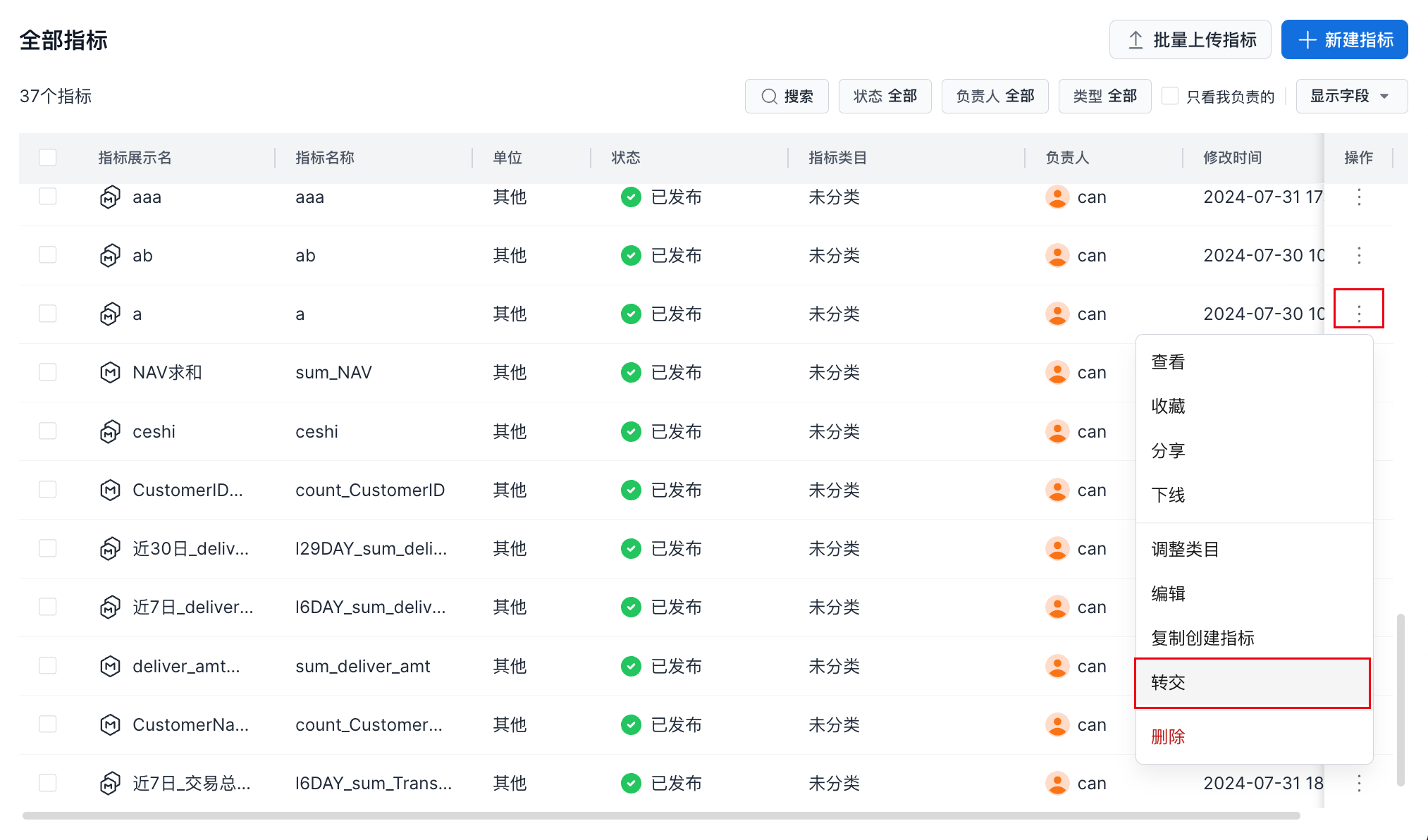Select 删除 in the context menu
The width and height of the screenshot is (1428, 840).
pyautogui.click(x=1169, y=737)
